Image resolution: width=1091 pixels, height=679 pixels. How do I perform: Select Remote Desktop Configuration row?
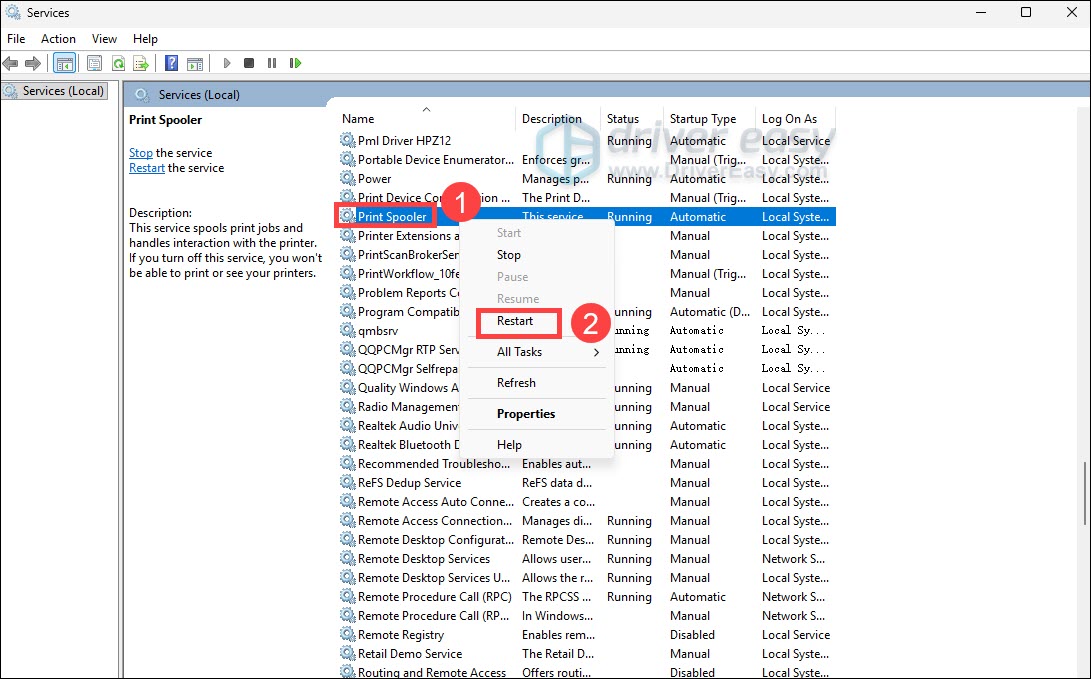click(x=587, y=540)
